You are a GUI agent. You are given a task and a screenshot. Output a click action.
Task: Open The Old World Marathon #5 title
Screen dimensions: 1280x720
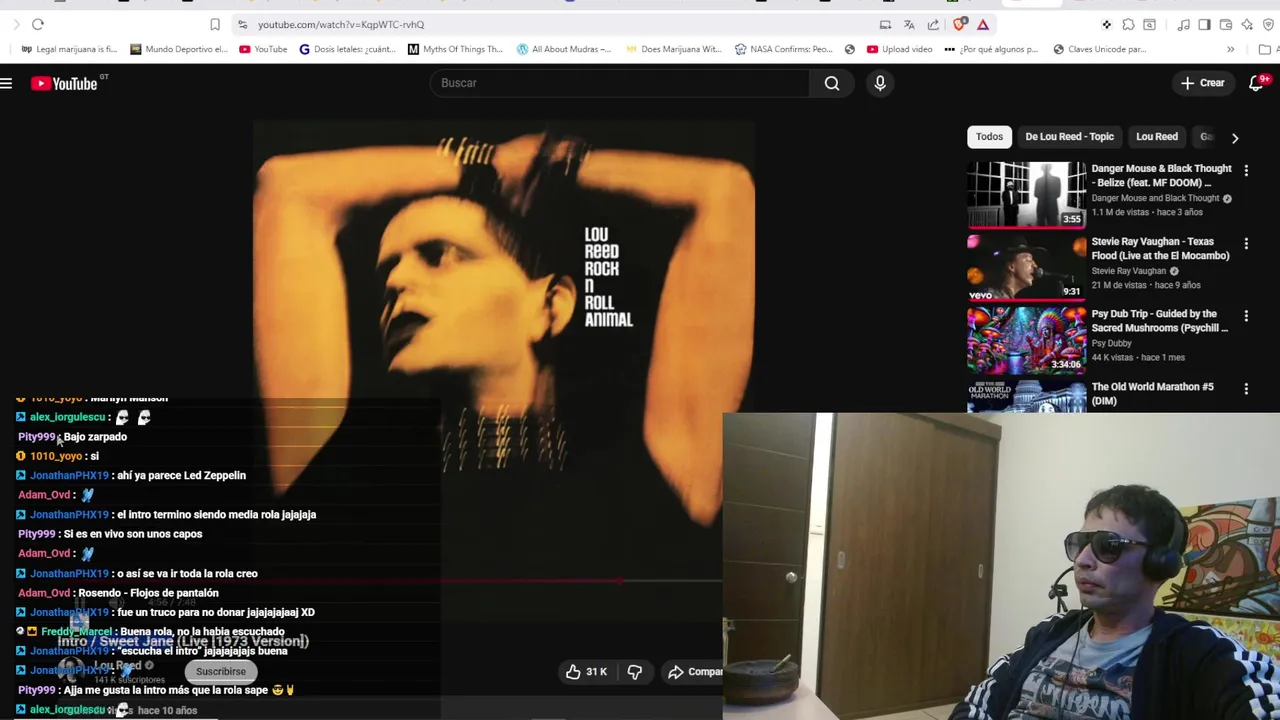[x=1152, y=394]
